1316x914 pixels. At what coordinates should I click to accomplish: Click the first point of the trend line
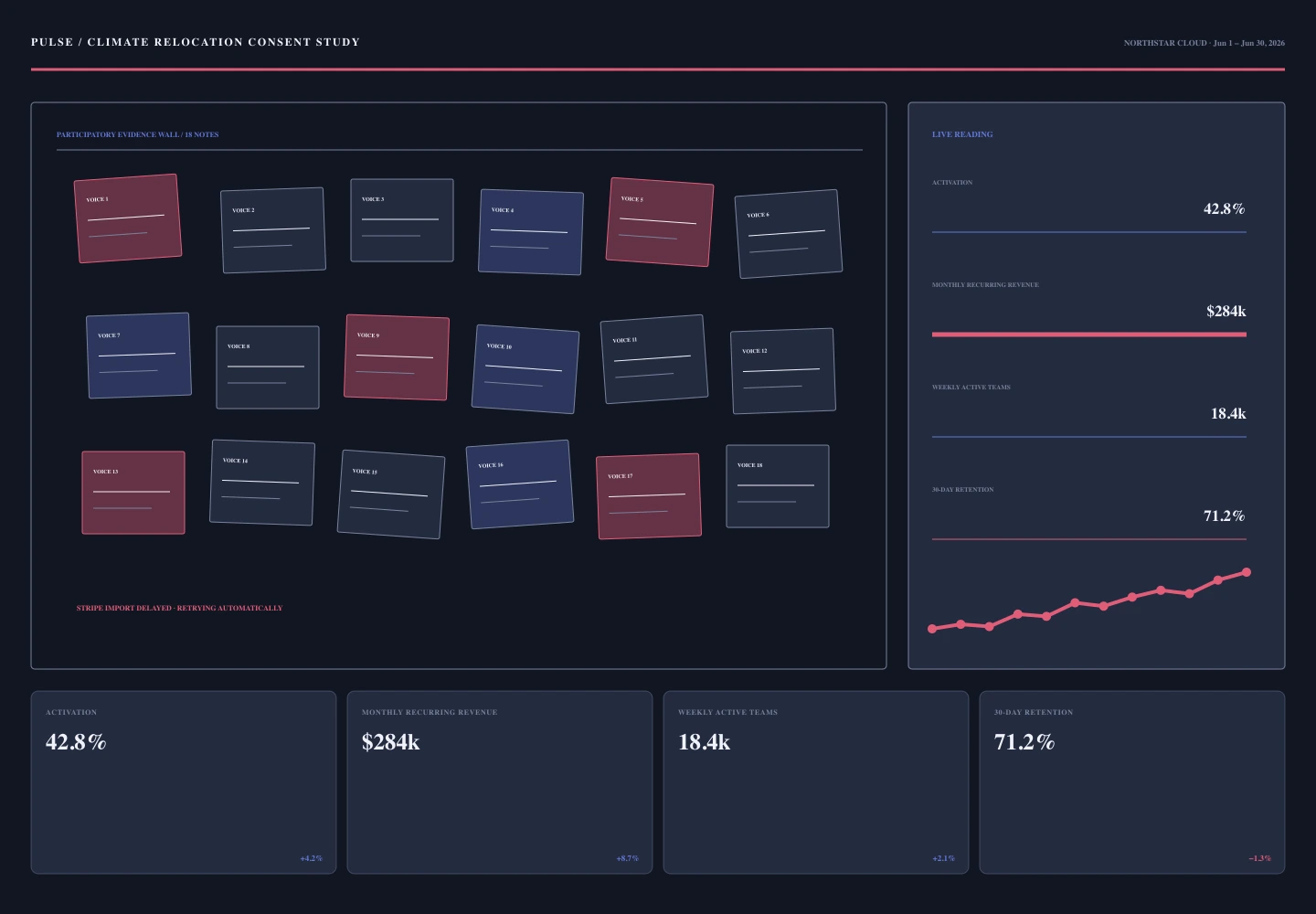pos(932,629)
